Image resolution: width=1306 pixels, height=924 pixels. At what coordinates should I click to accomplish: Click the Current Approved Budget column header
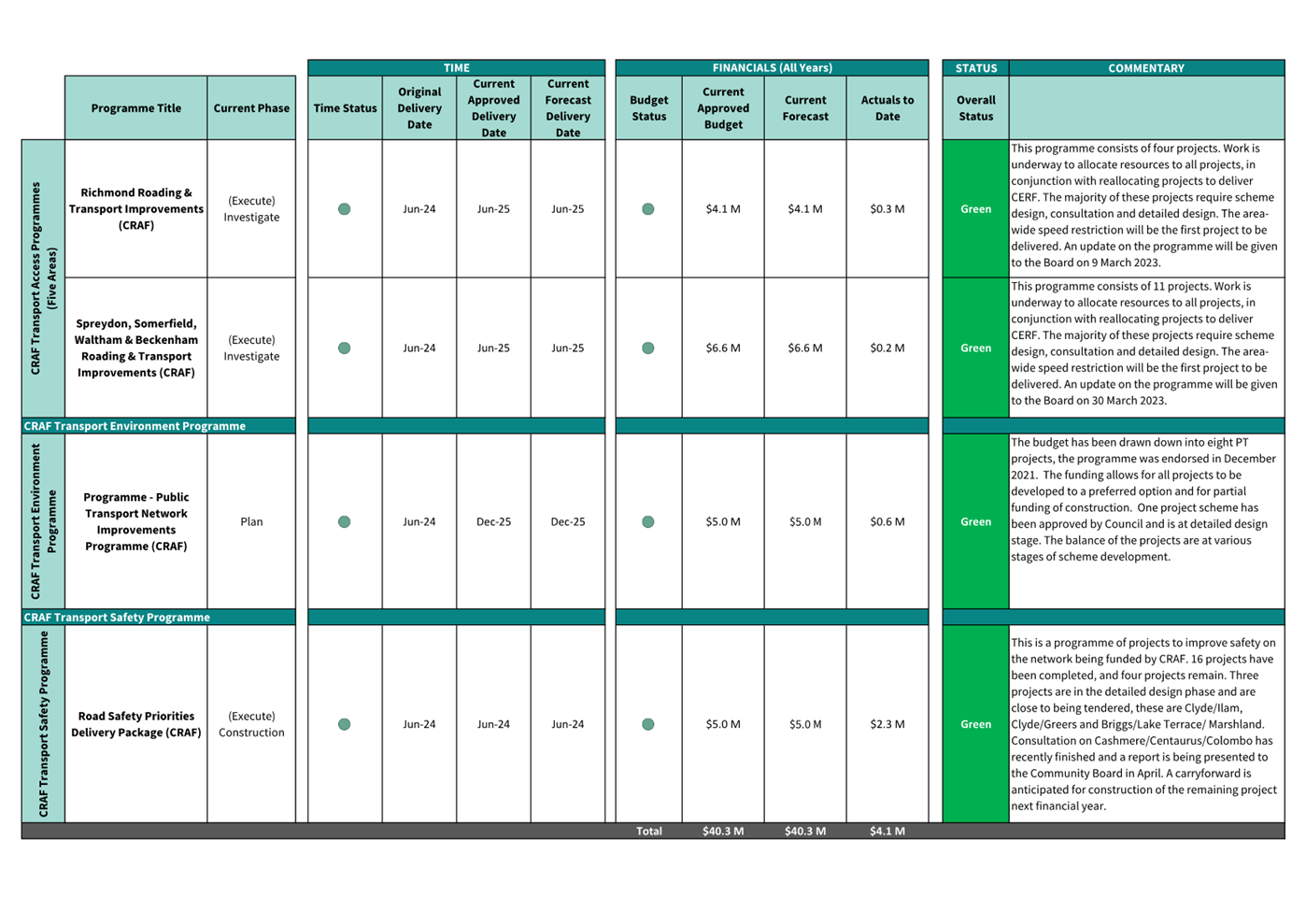pyautogui.click(x=723, y=108)
